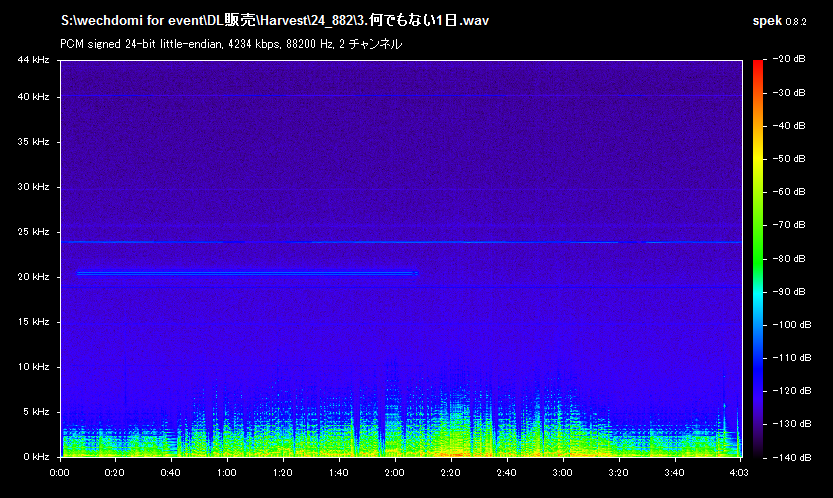Click the -50 dB scale label

click(788, 158)
